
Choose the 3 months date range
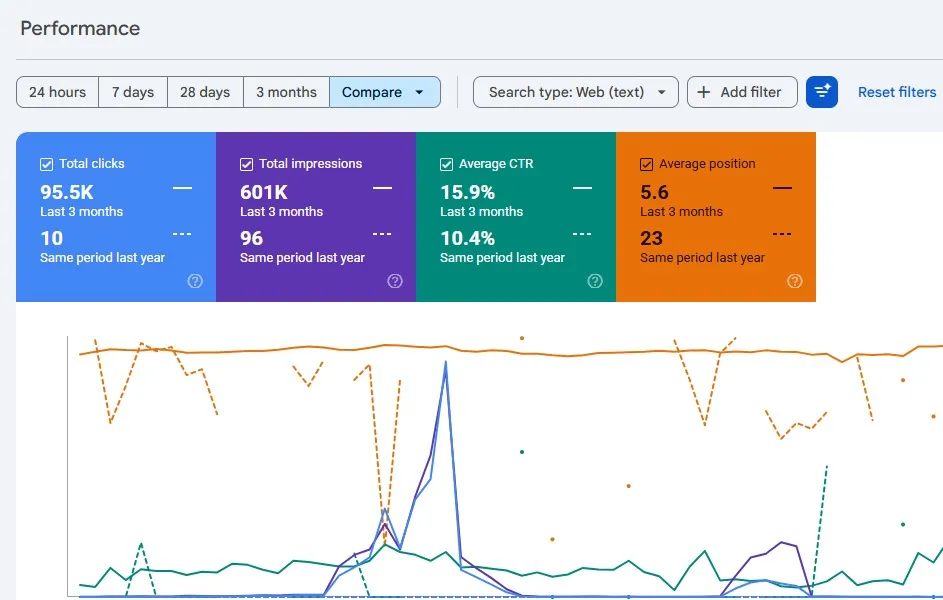tap(286, 92)
